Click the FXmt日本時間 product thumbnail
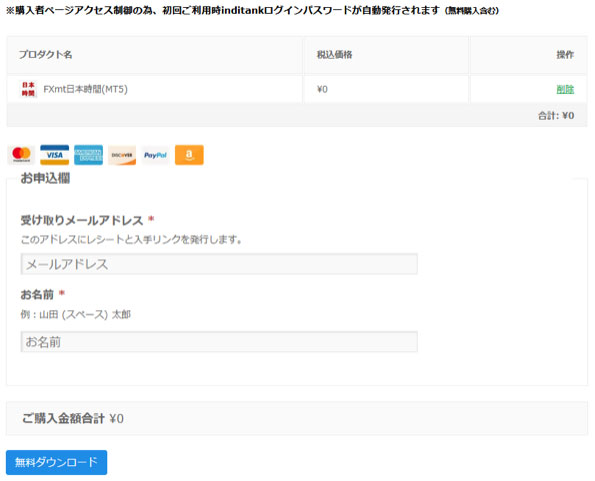The height and width of the screenshot is (481, 595). [28, 89]
